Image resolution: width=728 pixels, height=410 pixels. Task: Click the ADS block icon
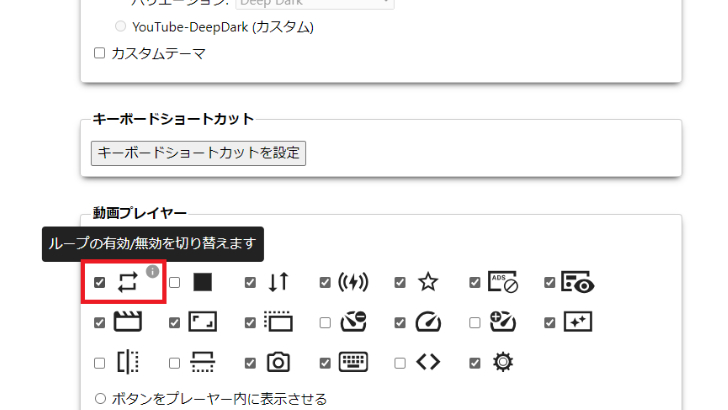(503, 282)
